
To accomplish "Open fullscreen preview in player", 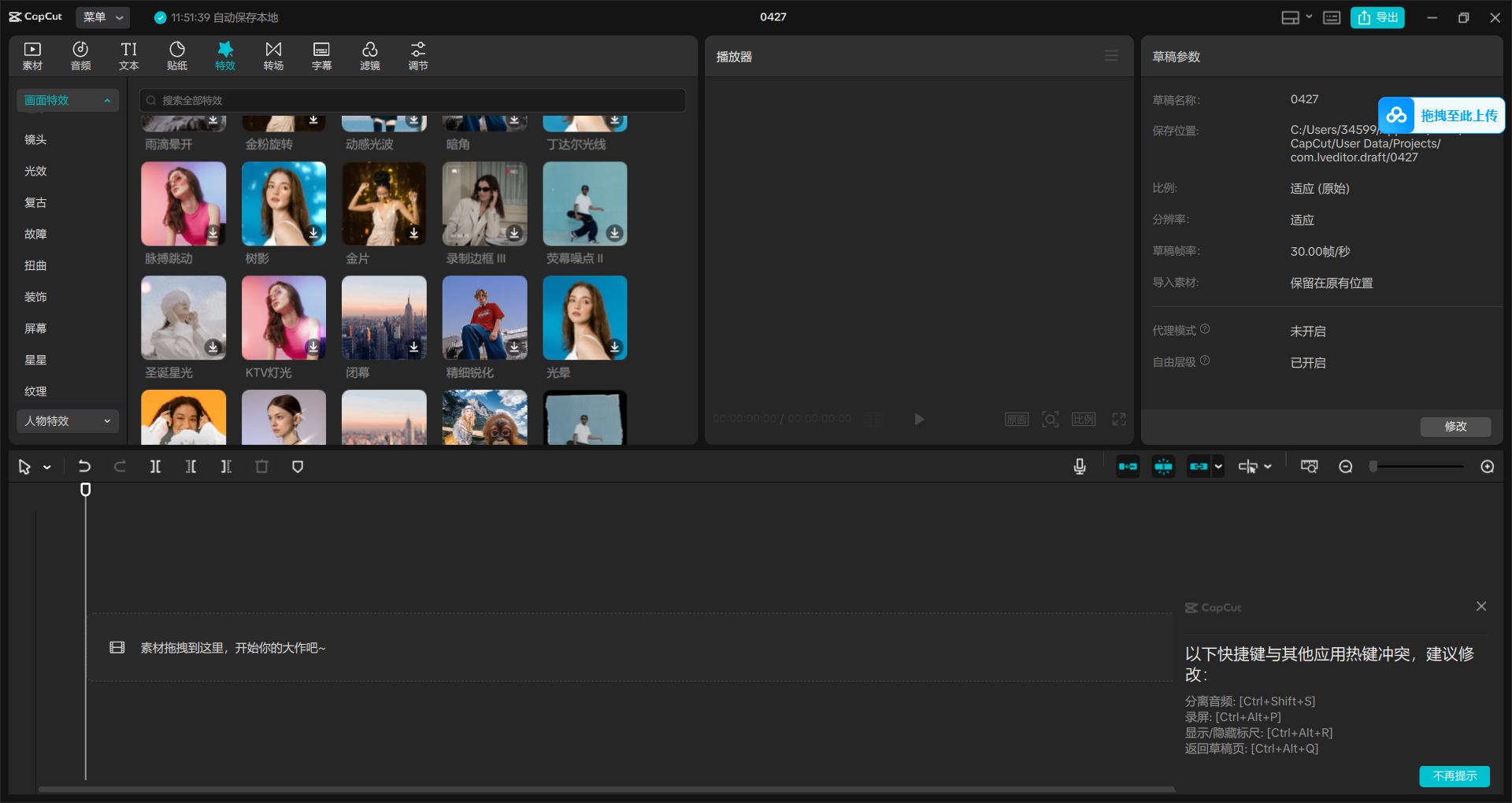I will tap(1118, 420).
